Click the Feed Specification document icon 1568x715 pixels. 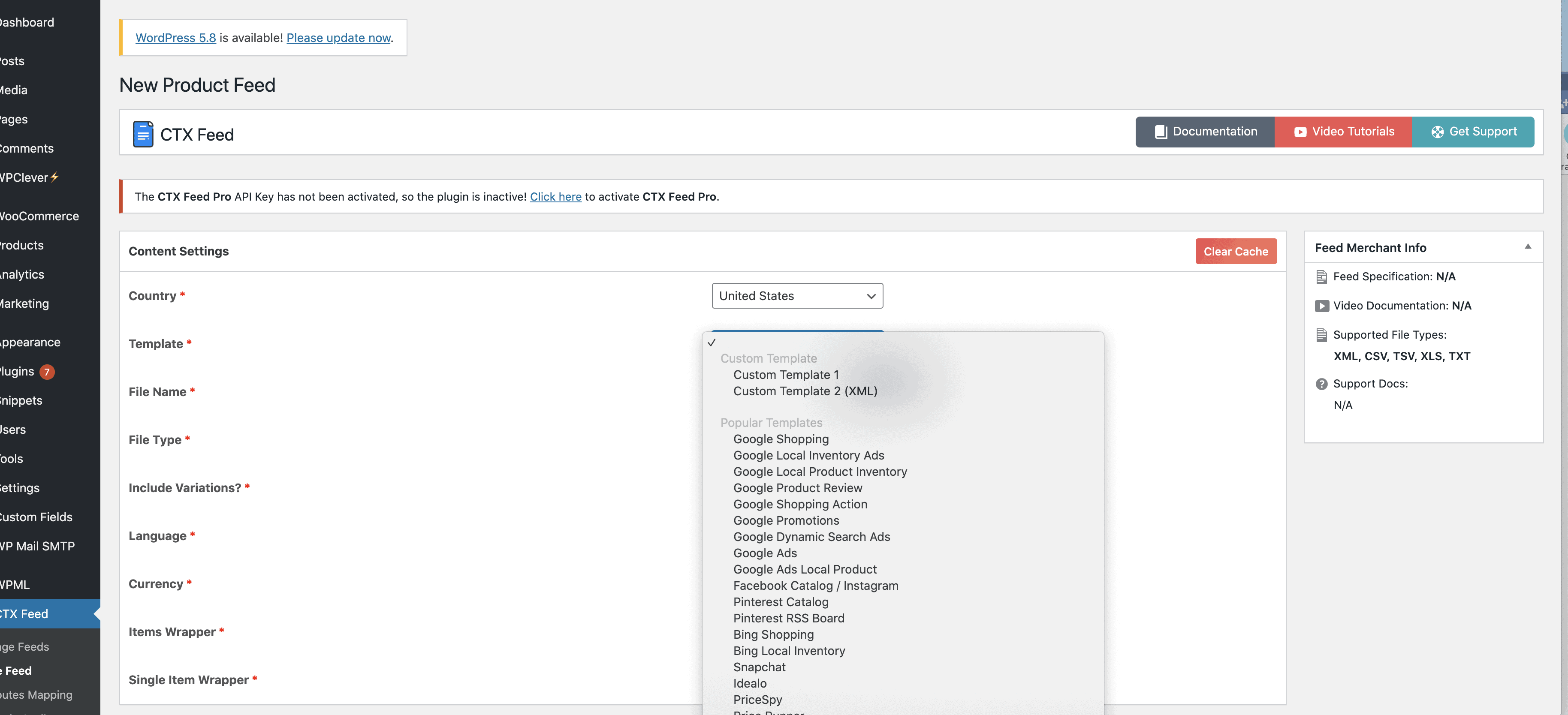click(x=1321, y=277)
